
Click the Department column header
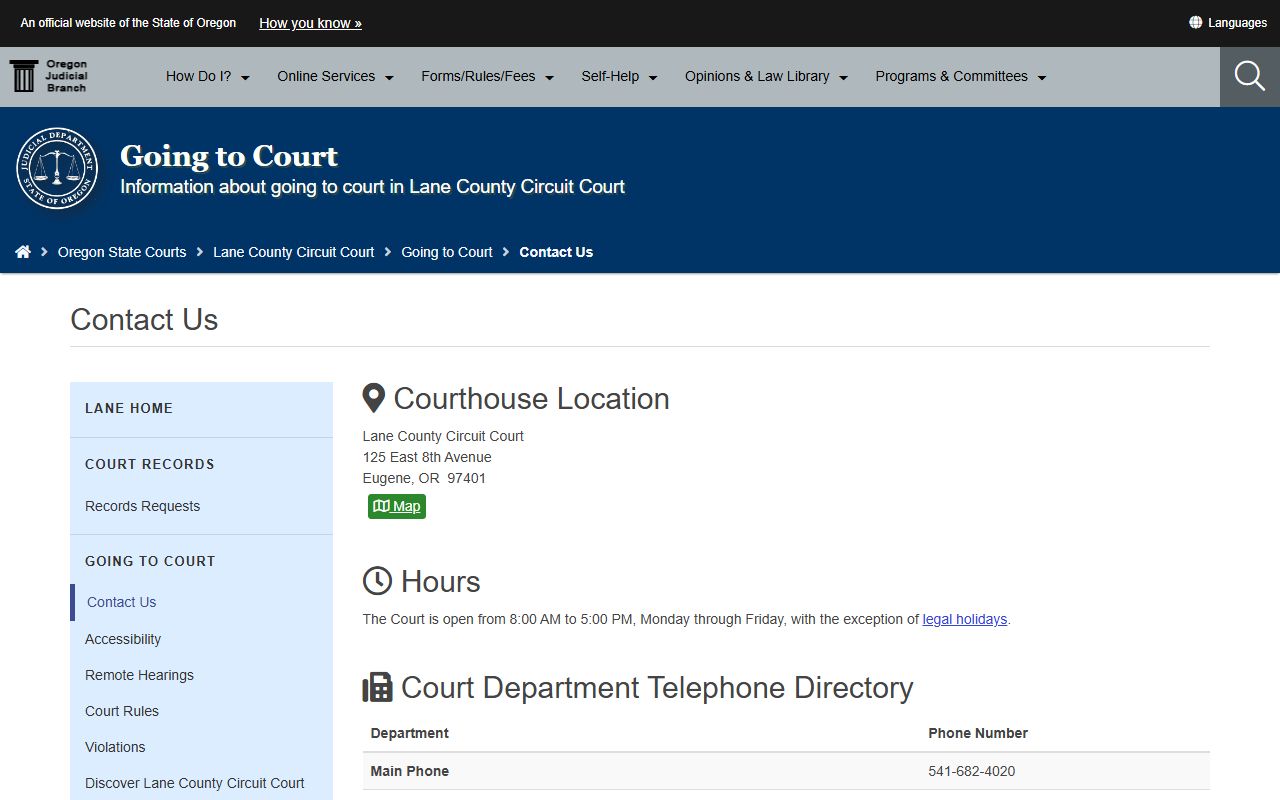point(410,733)
